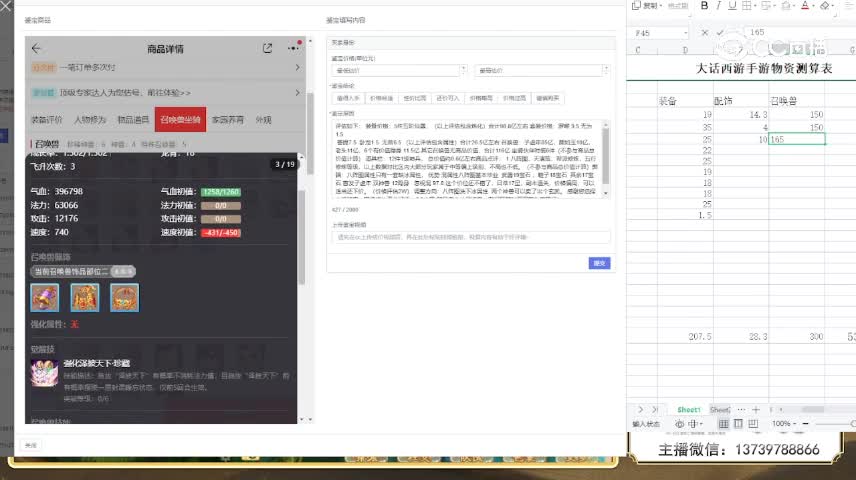Select the second appraisal conclusion option
The width and height of the screenshot is (856, 480).
[x=381, y=98]
